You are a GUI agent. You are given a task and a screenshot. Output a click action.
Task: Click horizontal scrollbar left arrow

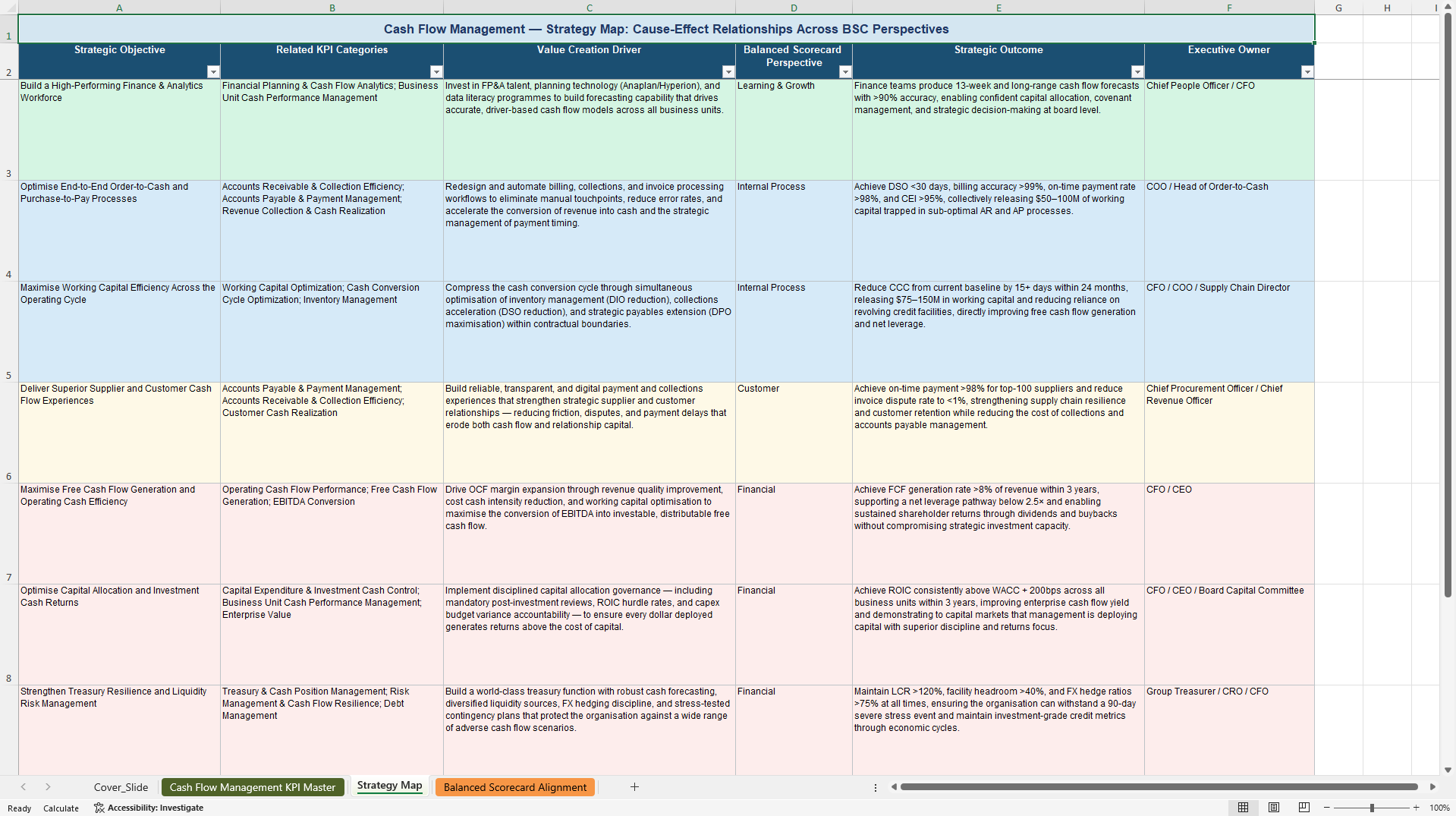[x=894, y=787]
